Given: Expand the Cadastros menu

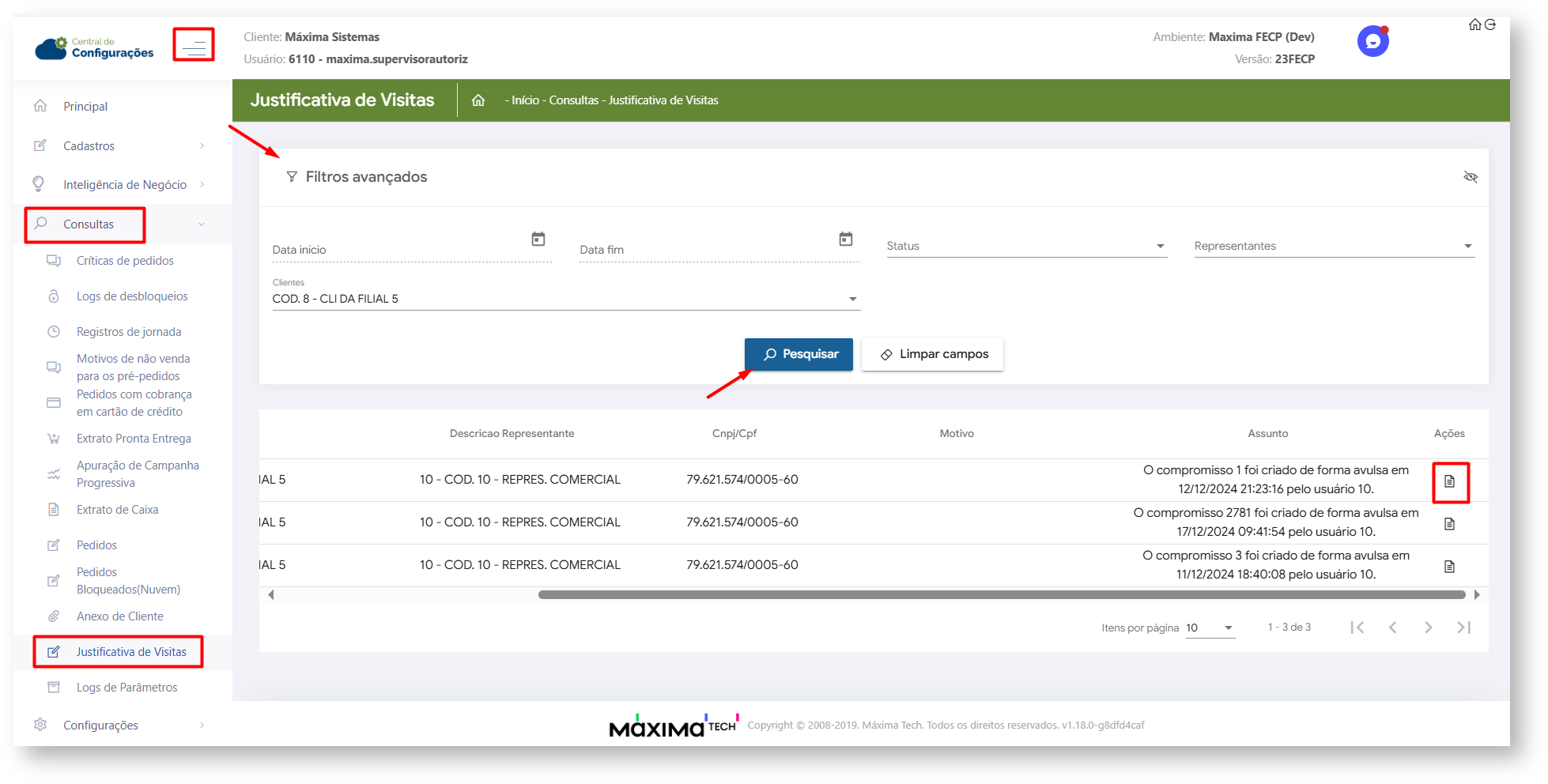Looking at the screenshot, I should tap(119, 146).
